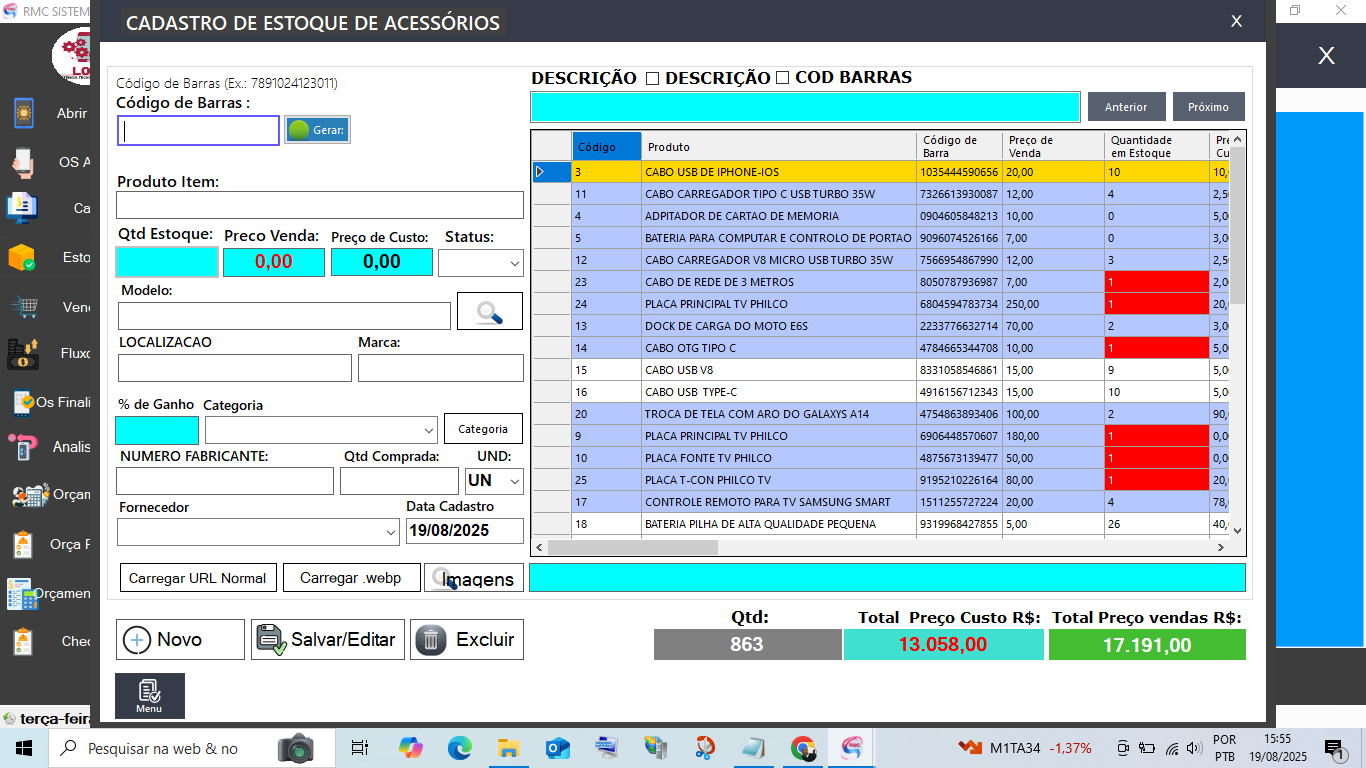Click Carregar URL Normal button
Screen dimensions: 1366x768
pyautogui.click(x=198, y=578)
